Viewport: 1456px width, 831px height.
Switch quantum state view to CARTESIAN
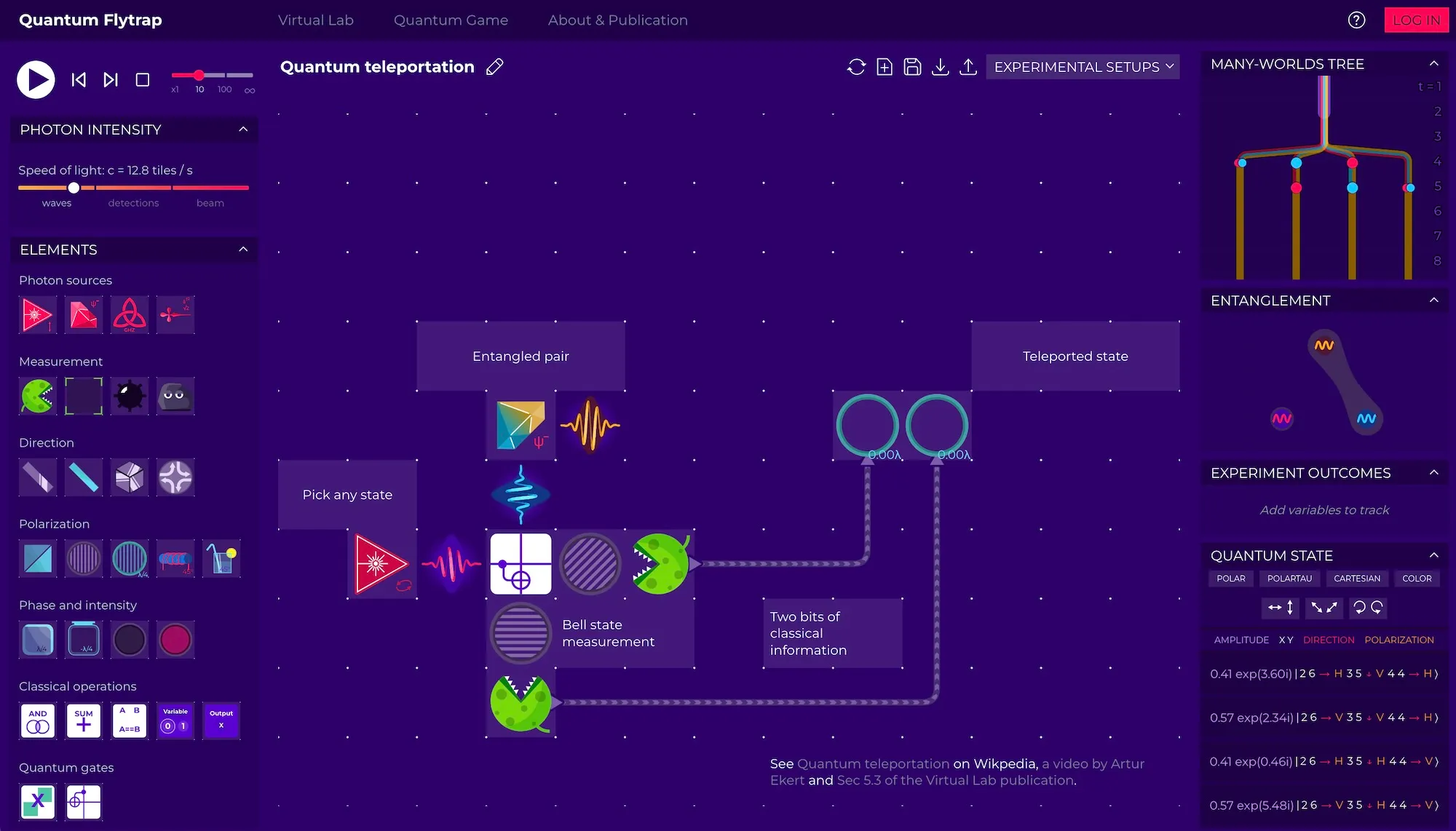(1356, 578)
